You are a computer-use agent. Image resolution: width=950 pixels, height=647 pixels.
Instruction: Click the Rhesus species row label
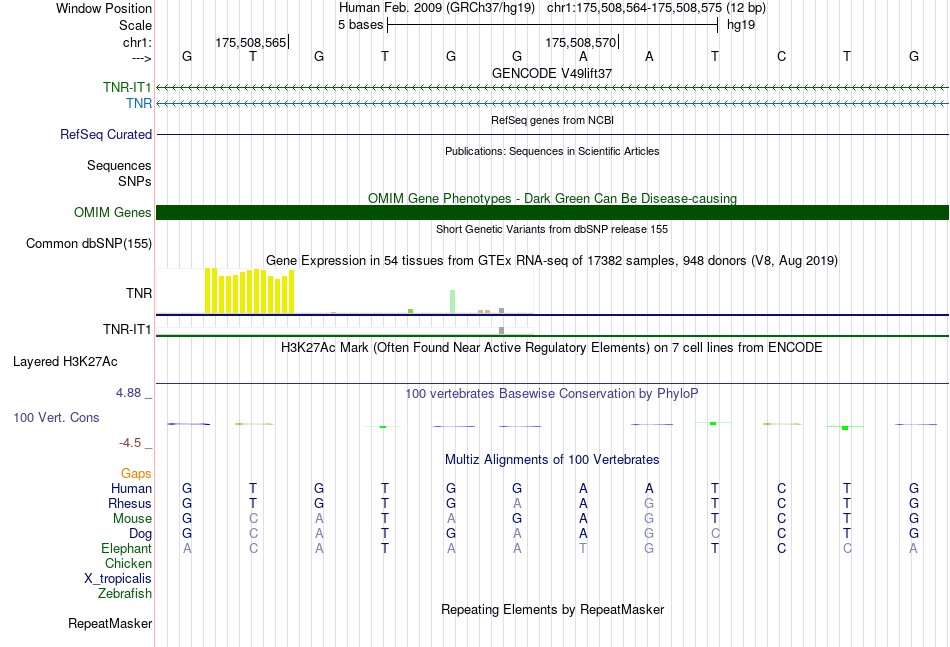(130, 503)
